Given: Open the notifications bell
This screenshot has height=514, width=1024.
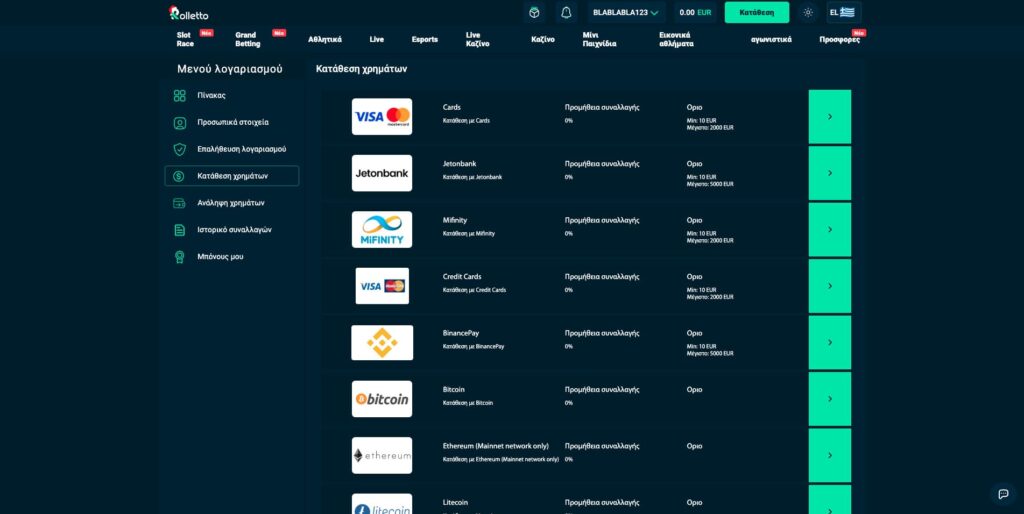Looking at the screenshot, I should coord(566,12).
